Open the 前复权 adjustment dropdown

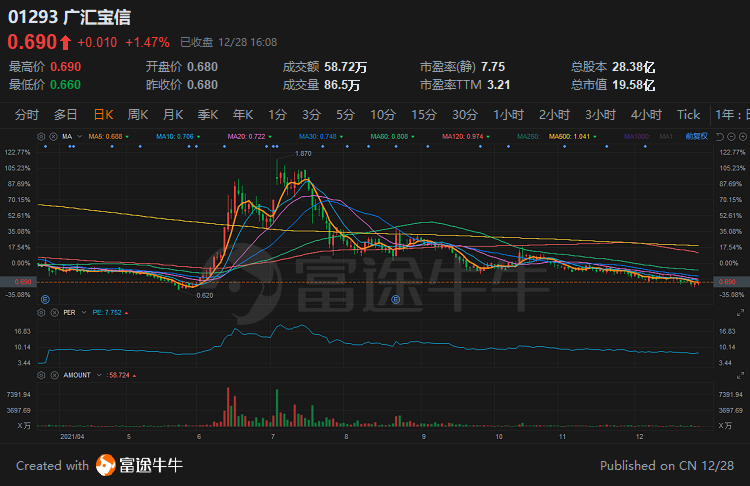tap(696, 137)
